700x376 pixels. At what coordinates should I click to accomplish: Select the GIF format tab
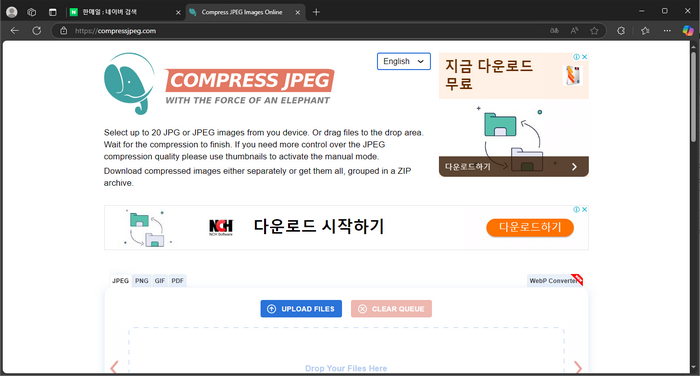160,281
